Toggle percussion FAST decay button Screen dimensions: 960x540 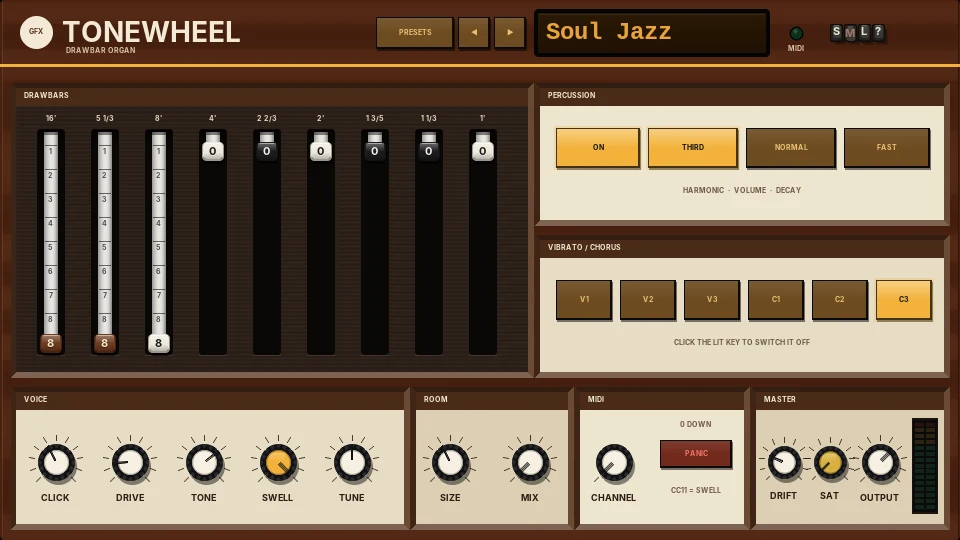(887, 148)
